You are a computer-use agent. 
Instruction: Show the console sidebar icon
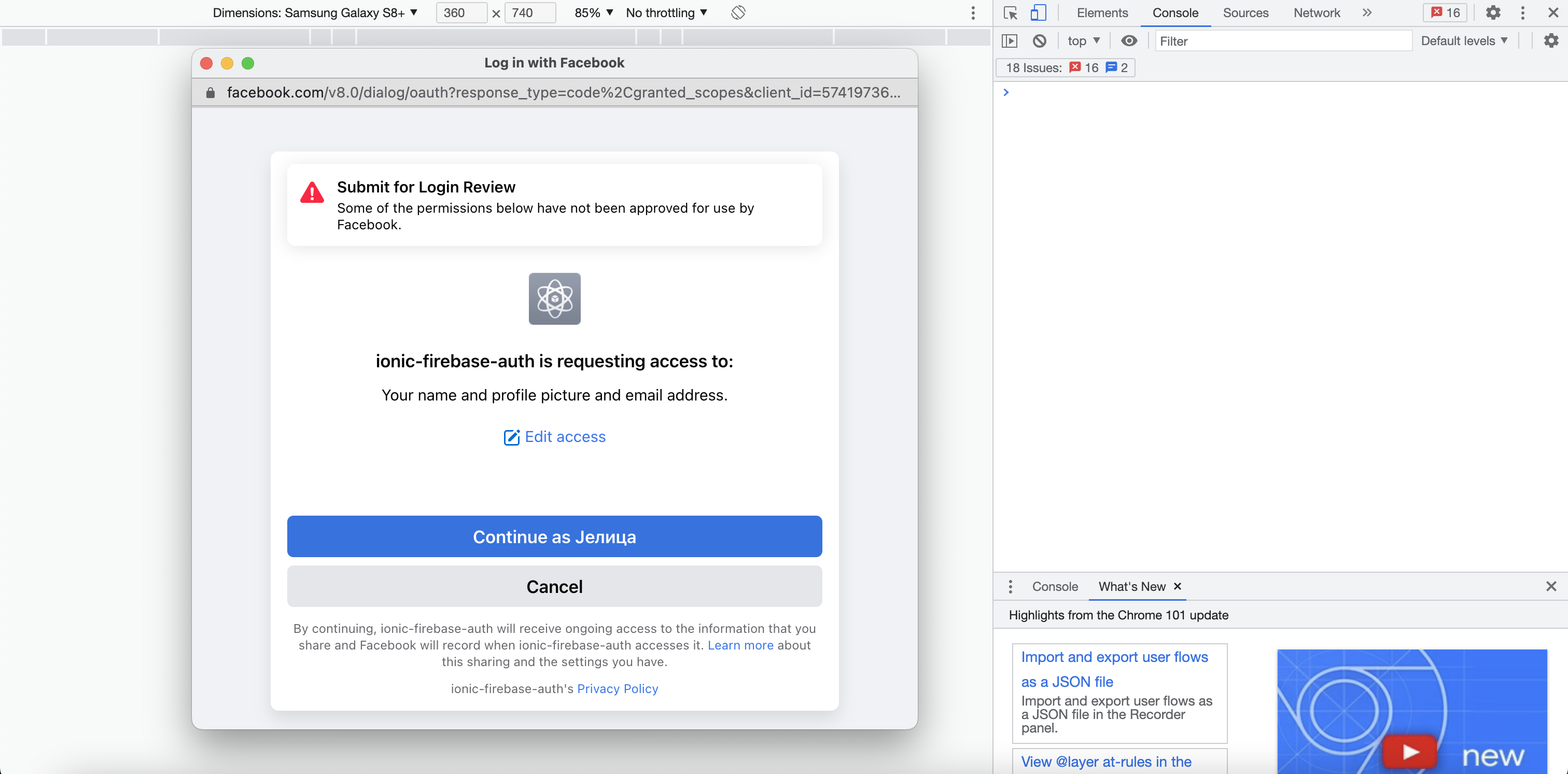(x=1009, y=41)
